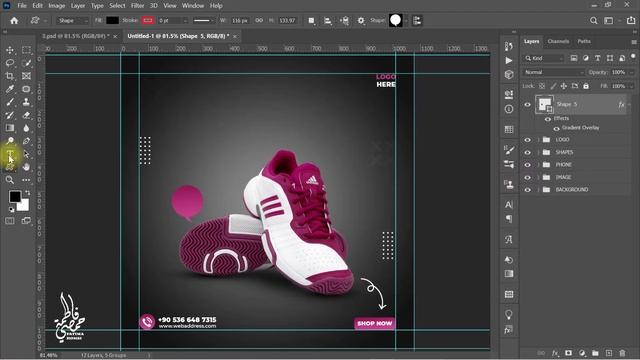Select the Gradient tool

[10, 128]
